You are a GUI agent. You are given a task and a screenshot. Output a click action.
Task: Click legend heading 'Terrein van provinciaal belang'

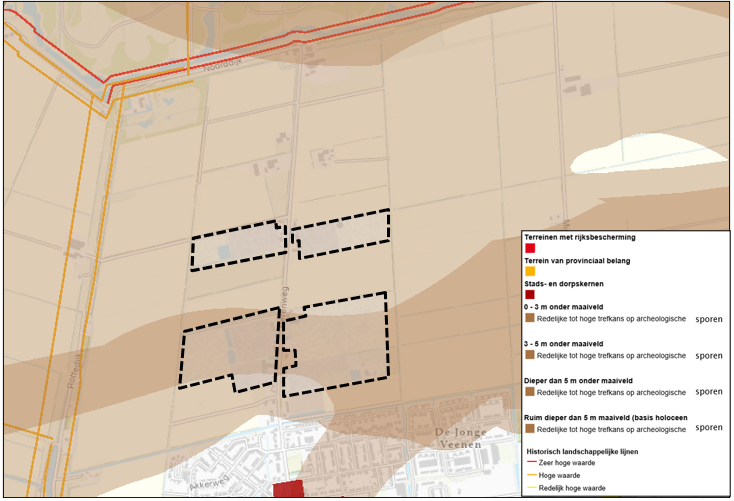point(577,261)
